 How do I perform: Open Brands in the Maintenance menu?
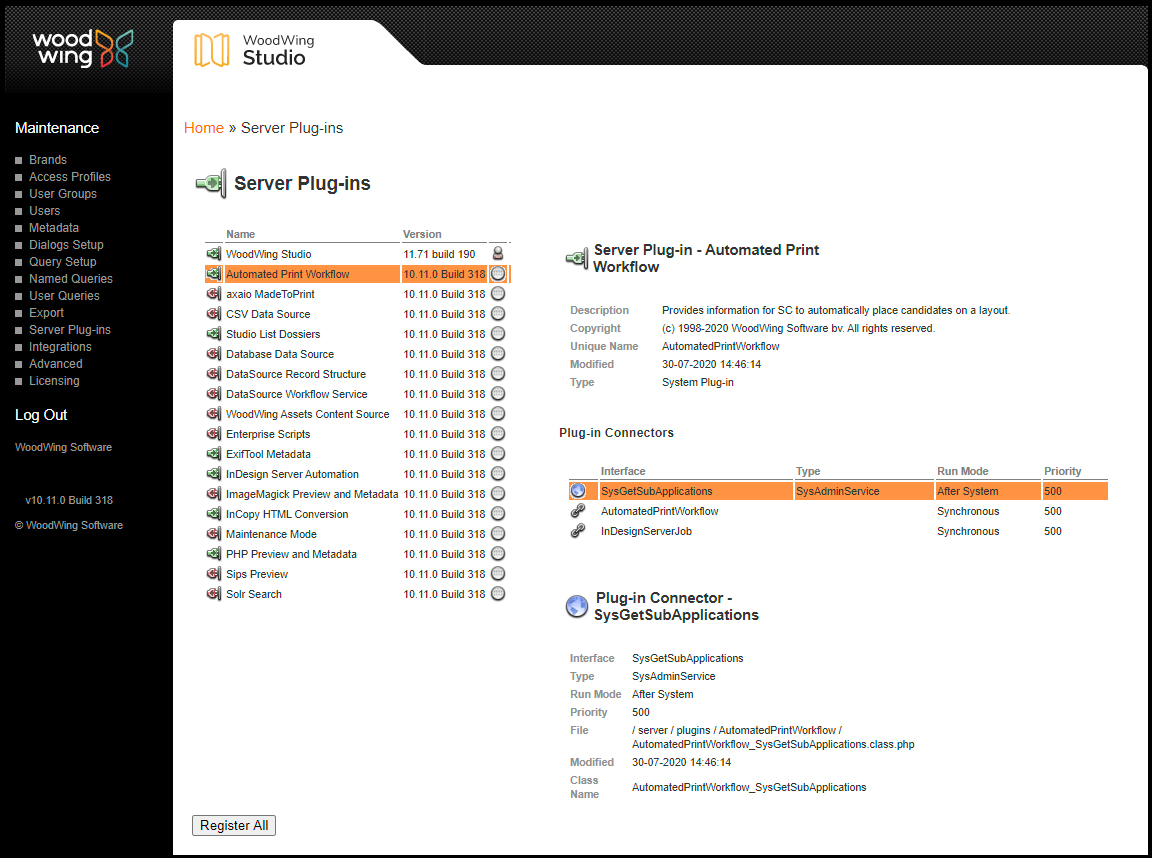click(x=48, y=159)
